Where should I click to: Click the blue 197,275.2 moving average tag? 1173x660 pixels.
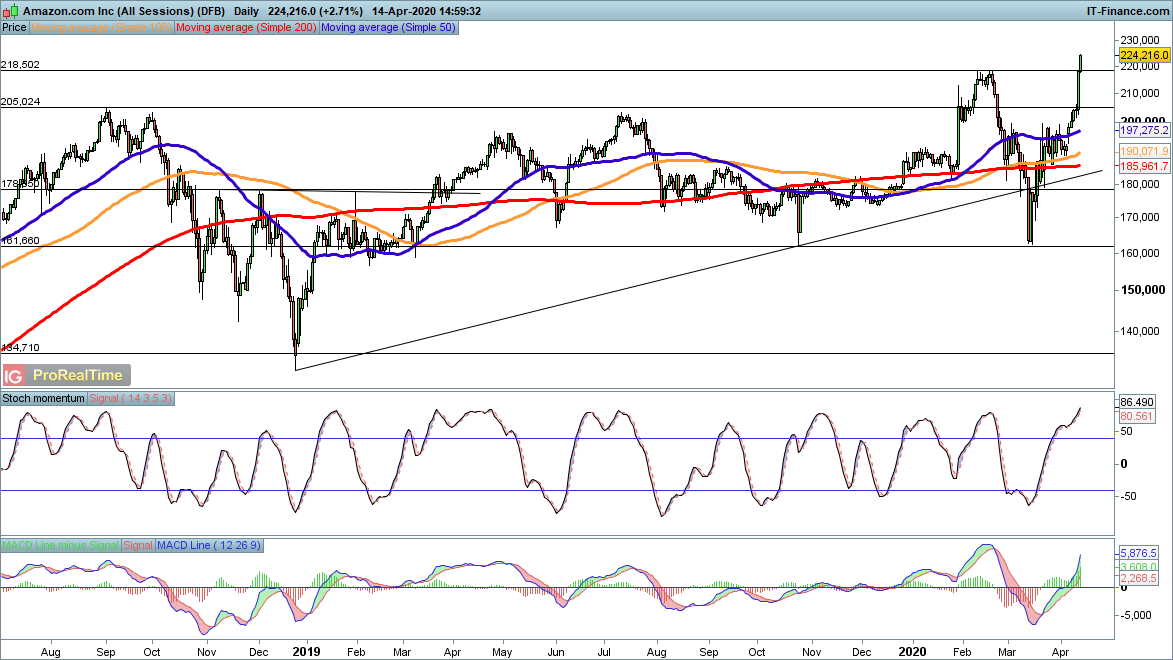[x=1144, y=130]
